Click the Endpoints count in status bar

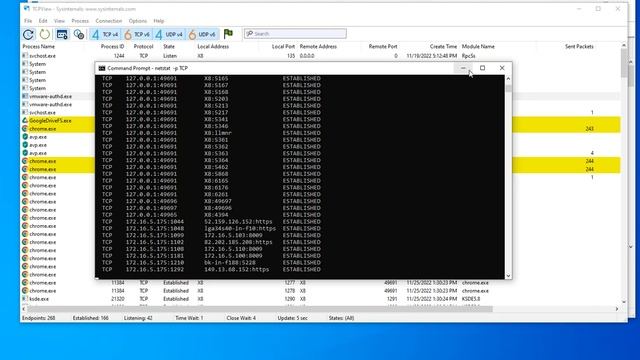point(39,318)
